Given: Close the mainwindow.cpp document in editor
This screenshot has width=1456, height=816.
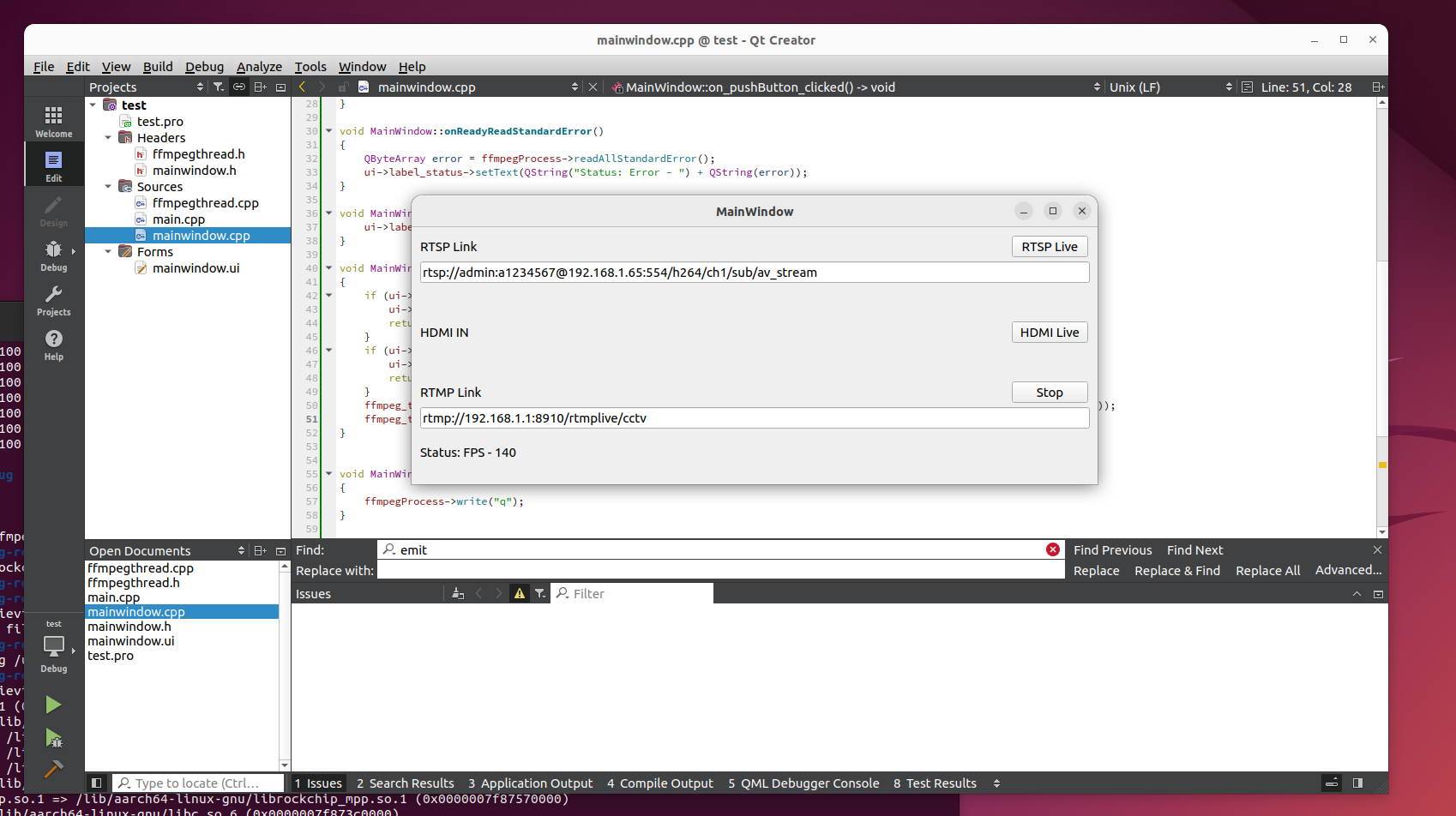Looking at the screenshot, I should [x=593, y=87].
